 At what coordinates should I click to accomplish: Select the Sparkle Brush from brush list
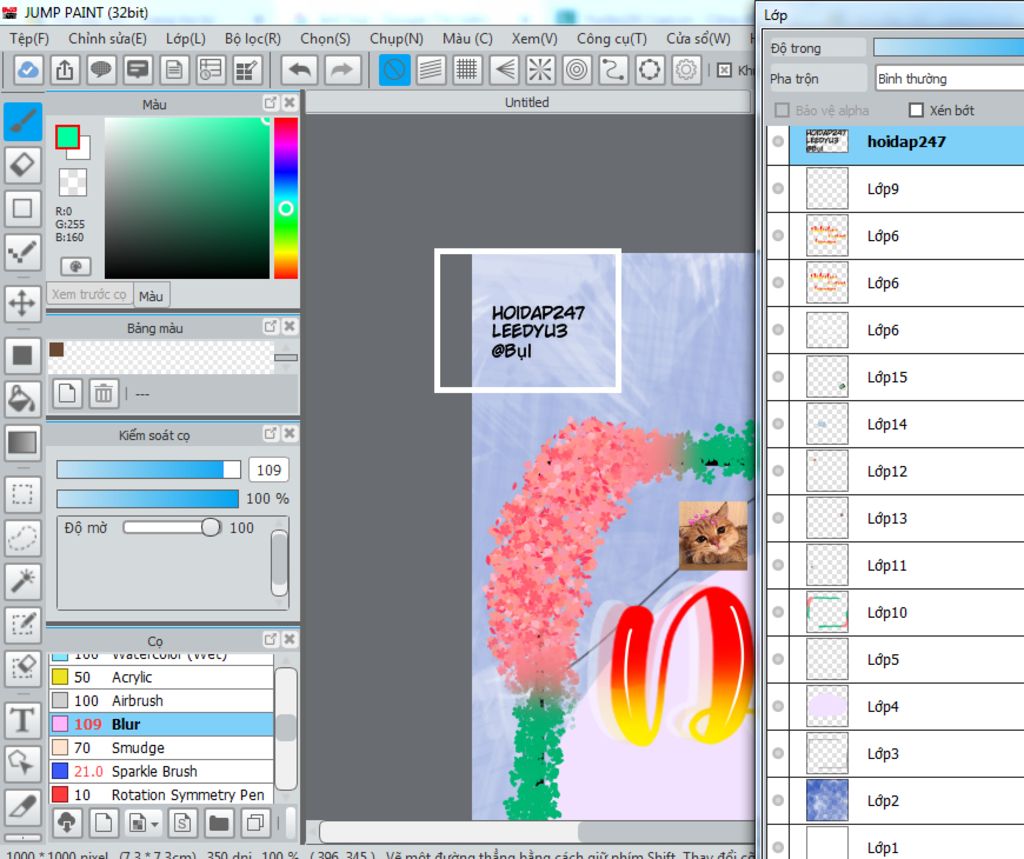tap(154, 771)
